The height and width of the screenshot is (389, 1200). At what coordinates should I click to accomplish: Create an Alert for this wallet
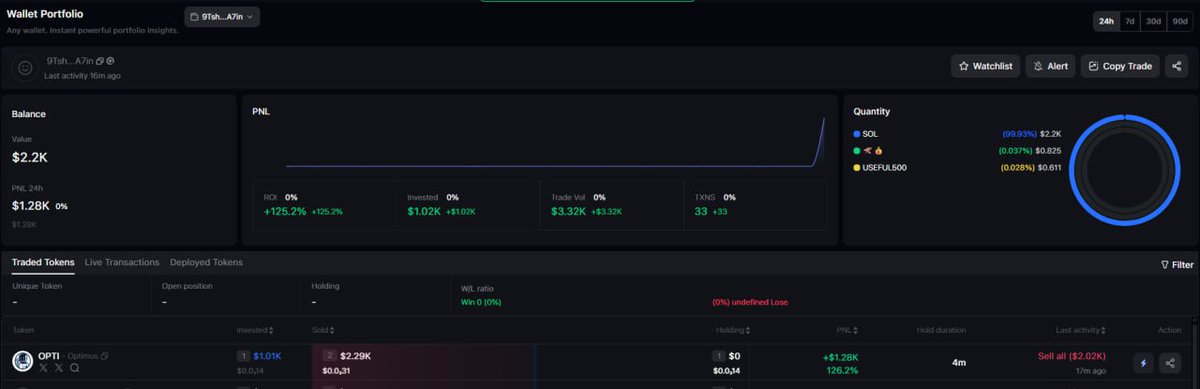pyautogui.click(x=1050, y=66)
